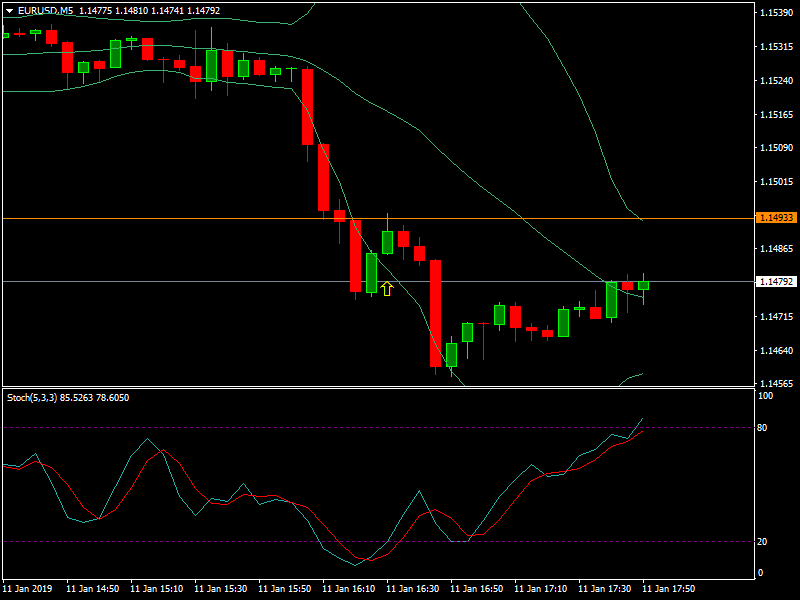Screen dimensions: 800x600
Task: Click the 11 Jan 17:10 time label
Action: point(541,589)
